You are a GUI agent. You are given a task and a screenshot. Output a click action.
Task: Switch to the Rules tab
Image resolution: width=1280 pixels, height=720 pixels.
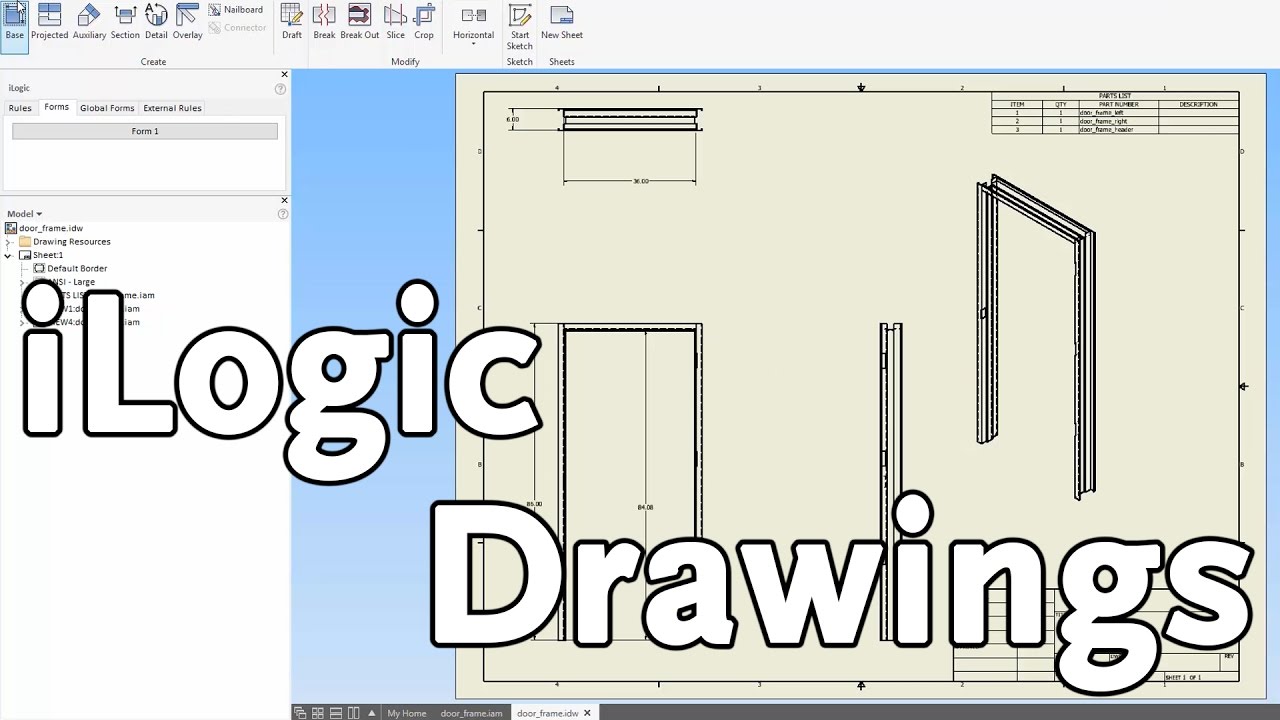(x=20, y=108)
